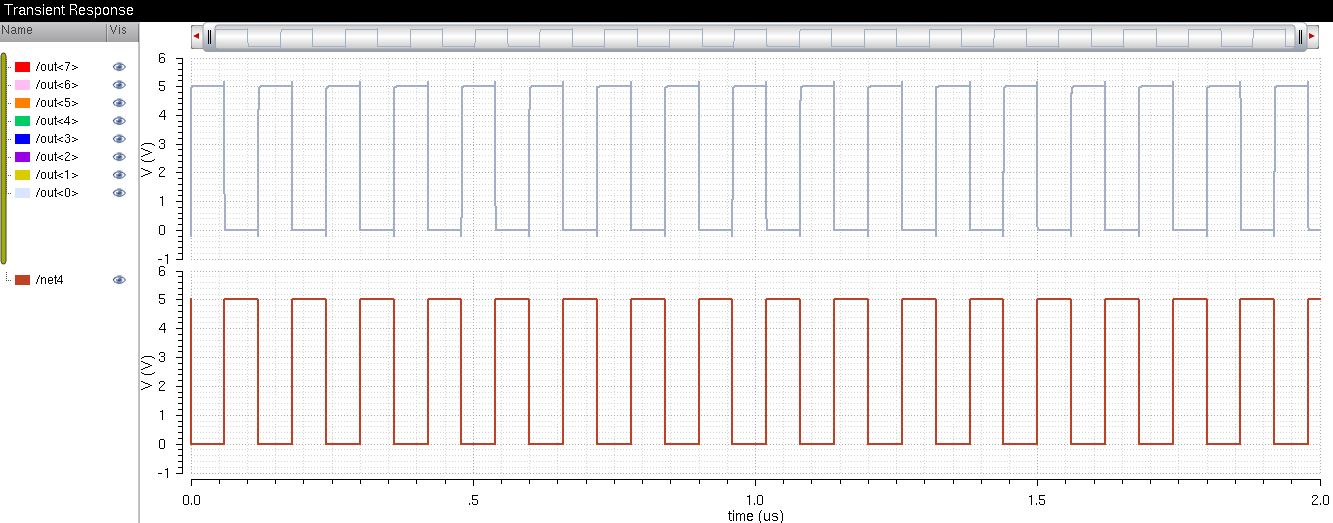
Task: Select the /out<4> signal name
Action: pos(56,121)
